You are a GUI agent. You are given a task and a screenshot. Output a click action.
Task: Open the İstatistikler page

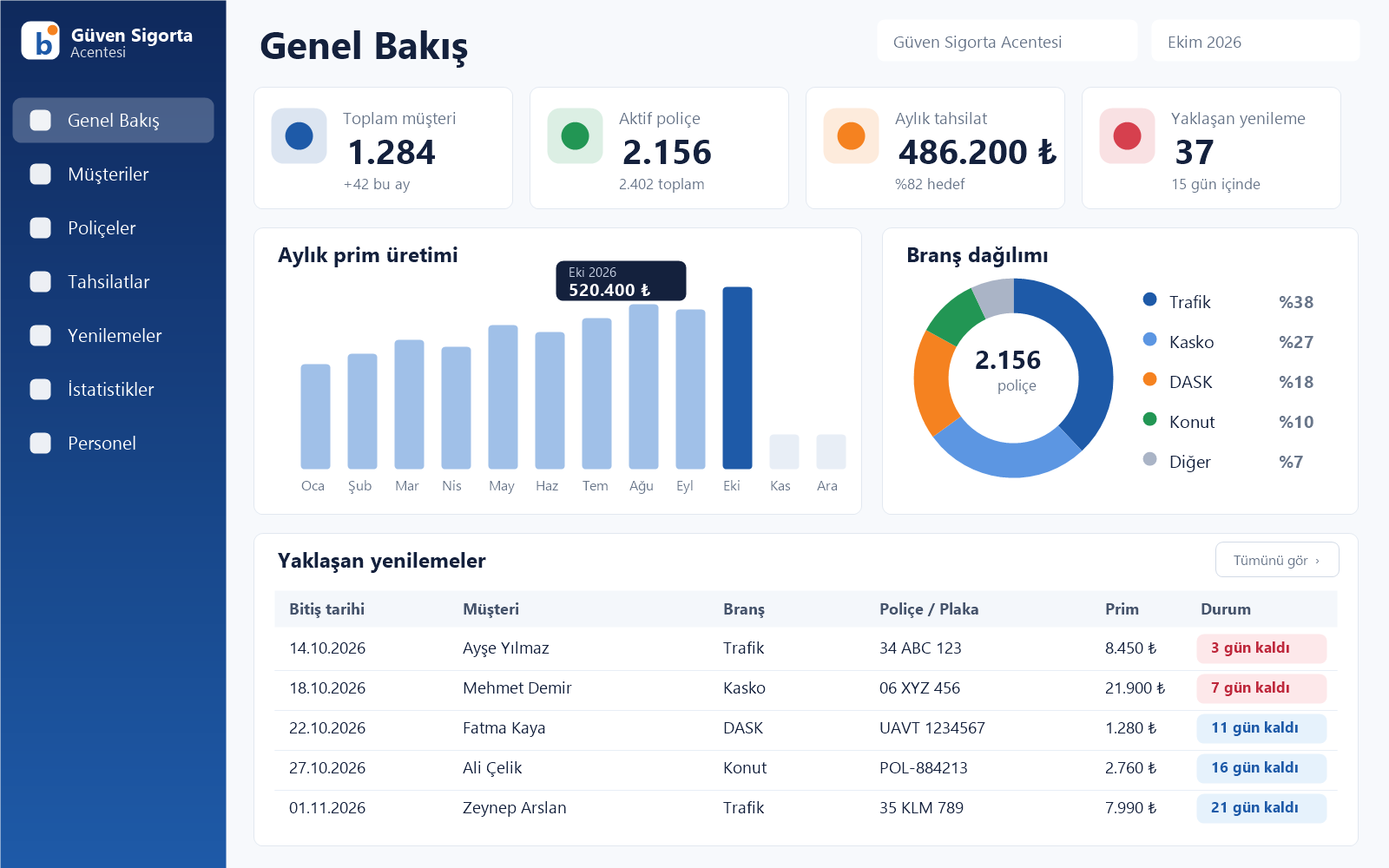(114, 390)
